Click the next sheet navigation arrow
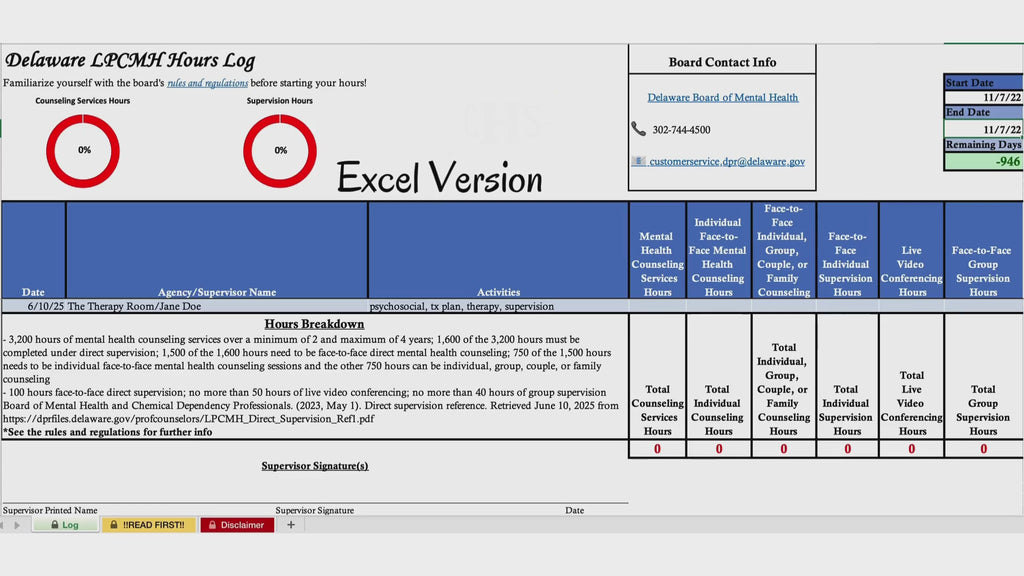The height and width of the screenshot is (576, 1024). (x=17, y=525)
